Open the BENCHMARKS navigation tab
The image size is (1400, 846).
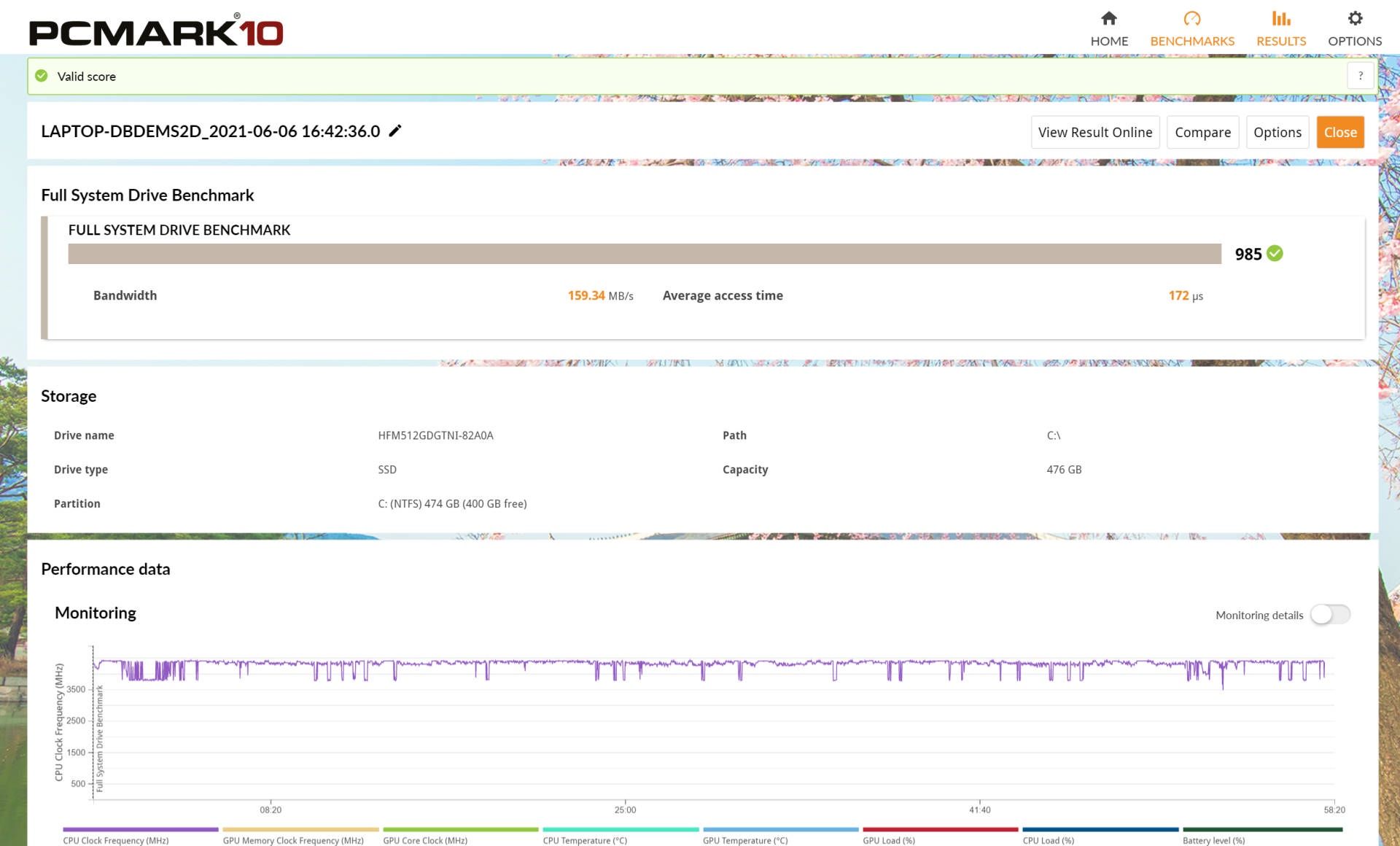tap(1192, 28)
